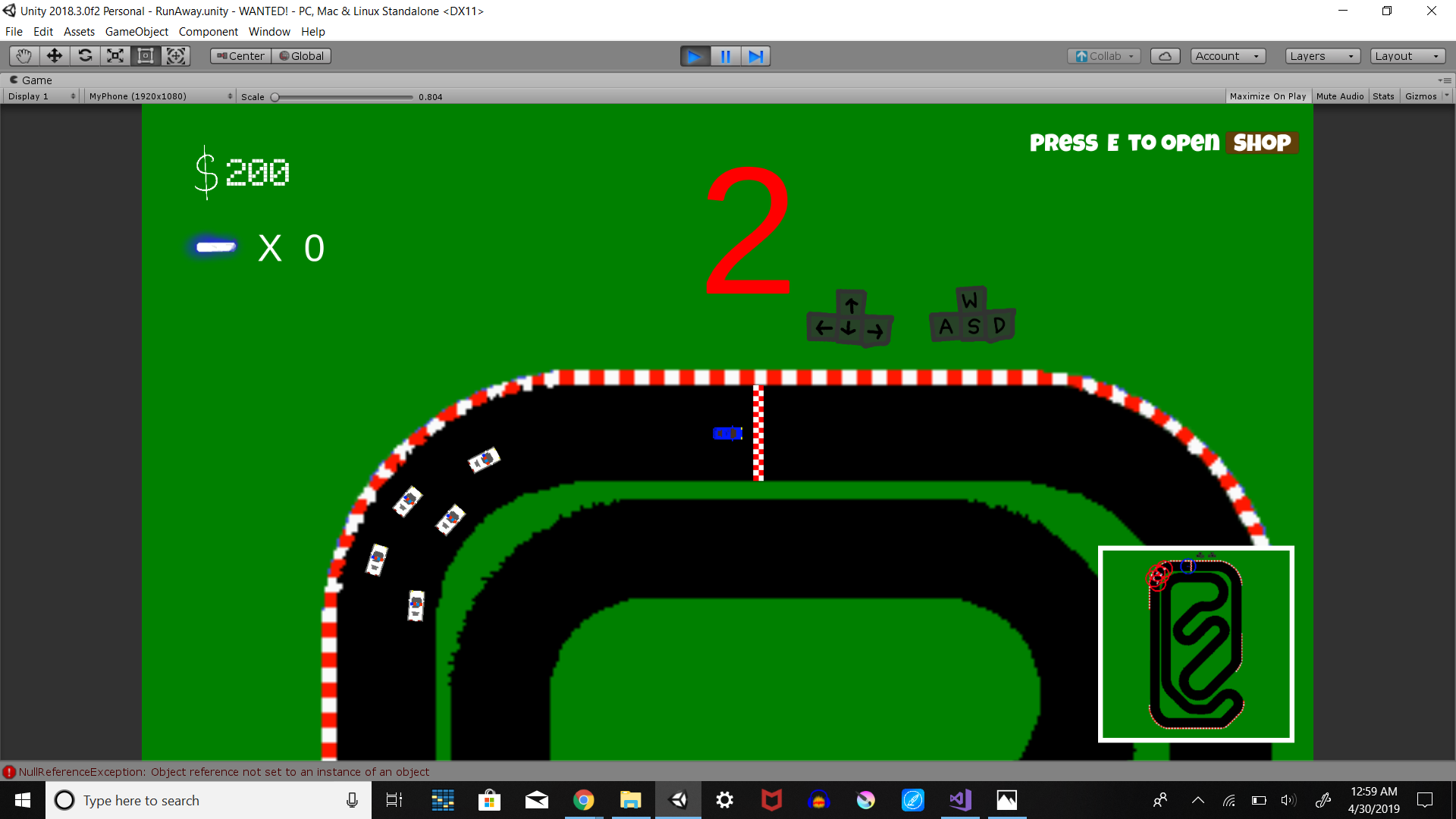Screen dimensions: 1456x819
Task: Select the Game tab
Action: point(31,80)
